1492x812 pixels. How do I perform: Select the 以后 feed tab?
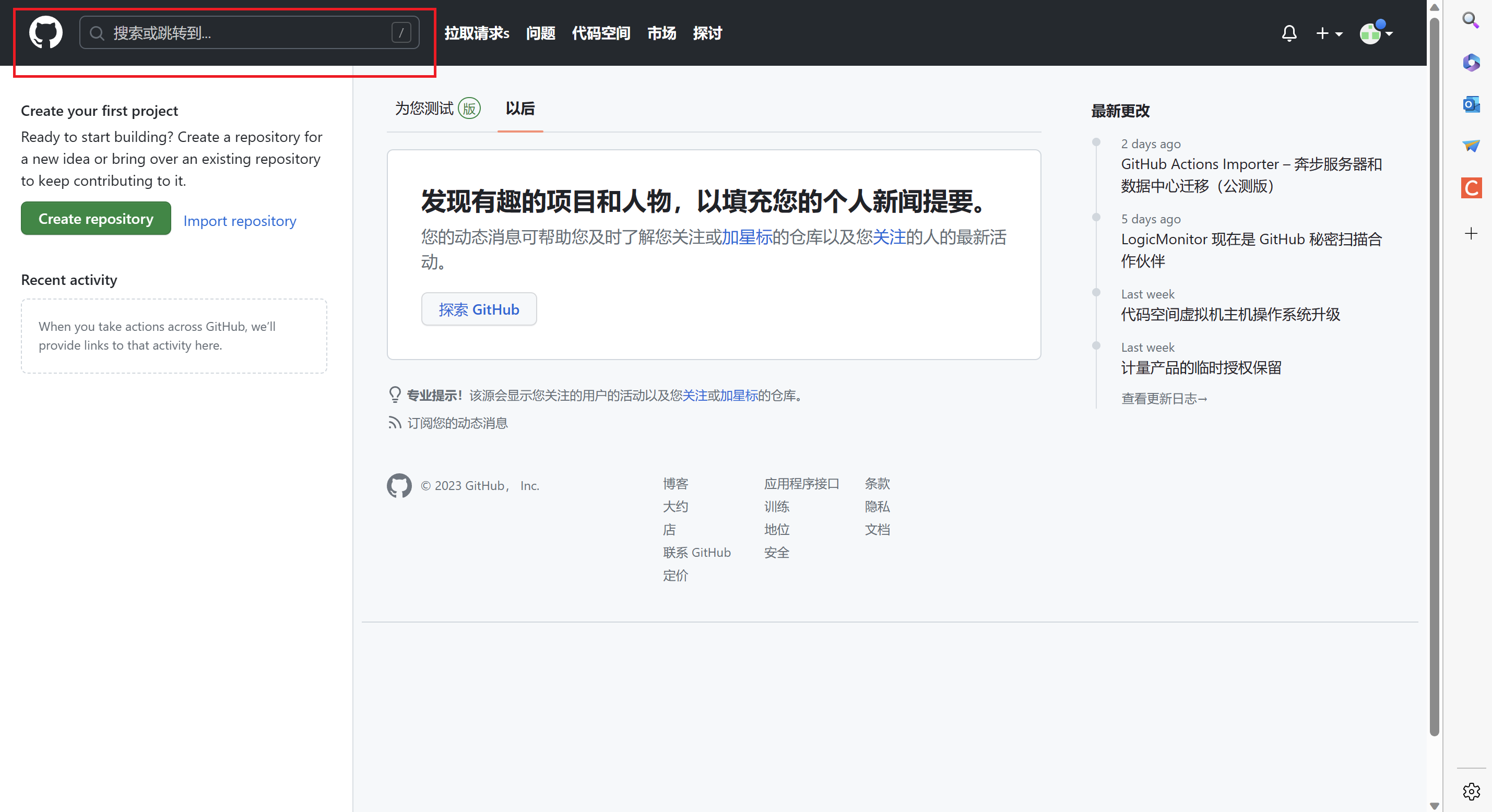tap(519, 109)
